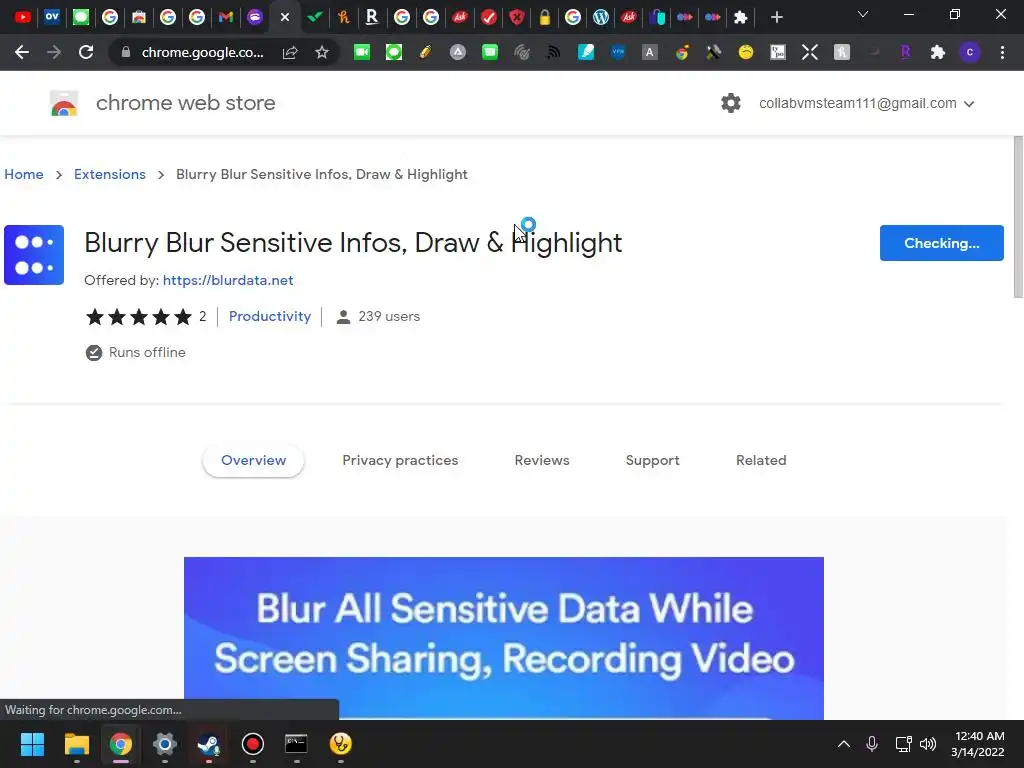
Task: Click the Checking... install button
Action: point(941,243)
